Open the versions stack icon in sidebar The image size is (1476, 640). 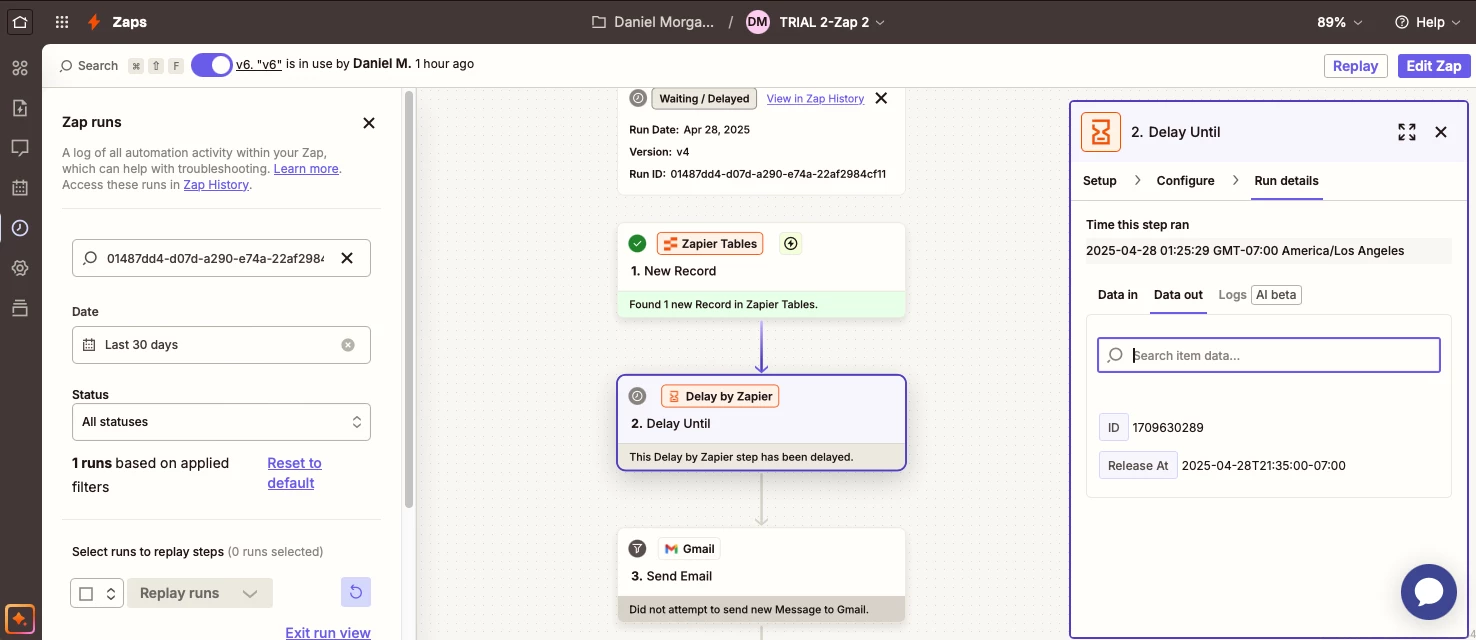pyautogui.click(x=20, y=308)
